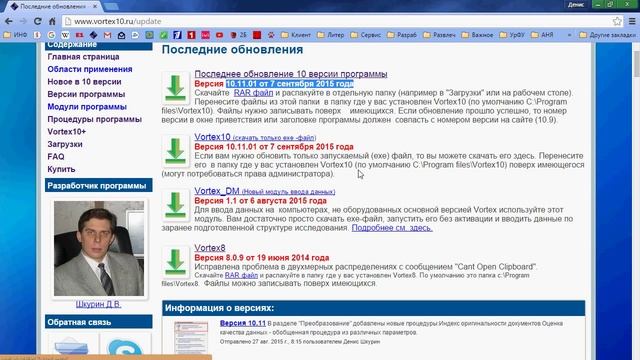
Task: Click green download arrow beside Vortex10 exe
Action: (x=176, y=151)
